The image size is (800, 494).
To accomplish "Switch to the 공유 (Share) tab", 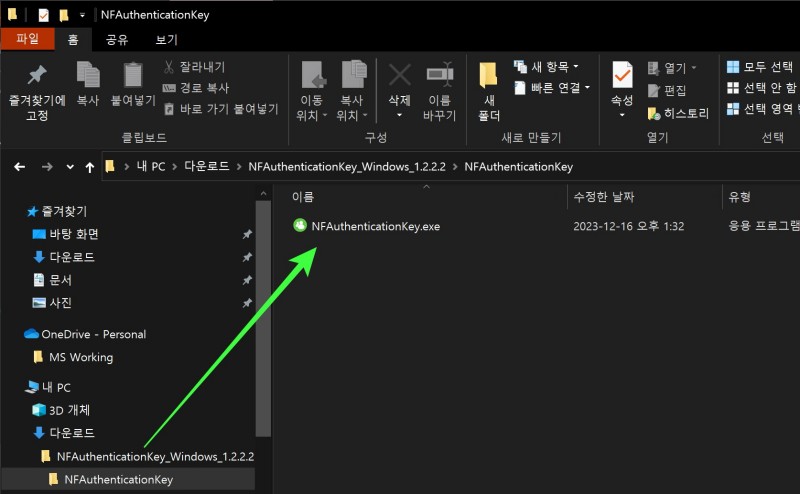I will coord(117,40).
